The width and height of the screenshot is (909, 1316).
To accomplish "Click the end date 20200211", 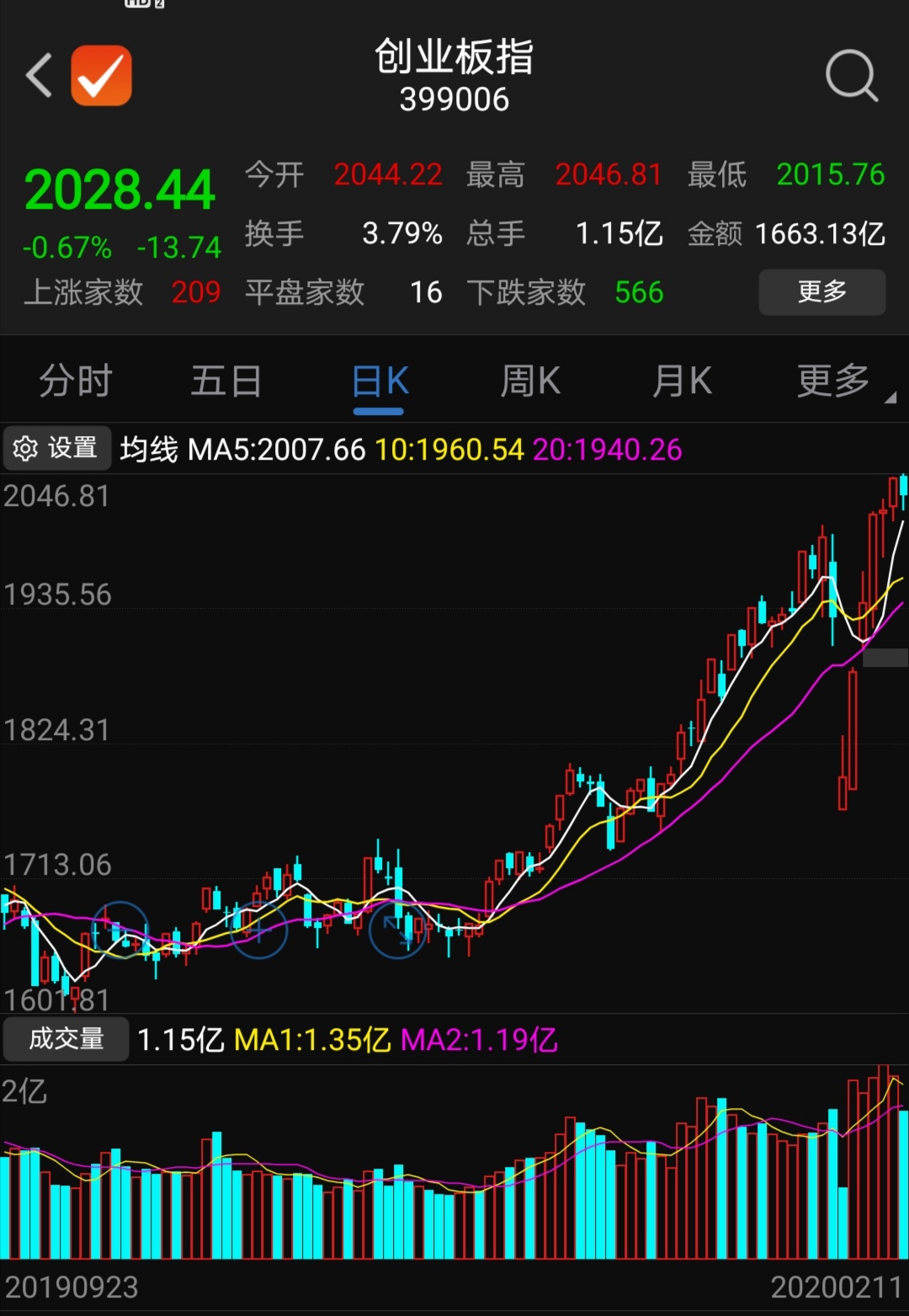I will point(837,1287).
